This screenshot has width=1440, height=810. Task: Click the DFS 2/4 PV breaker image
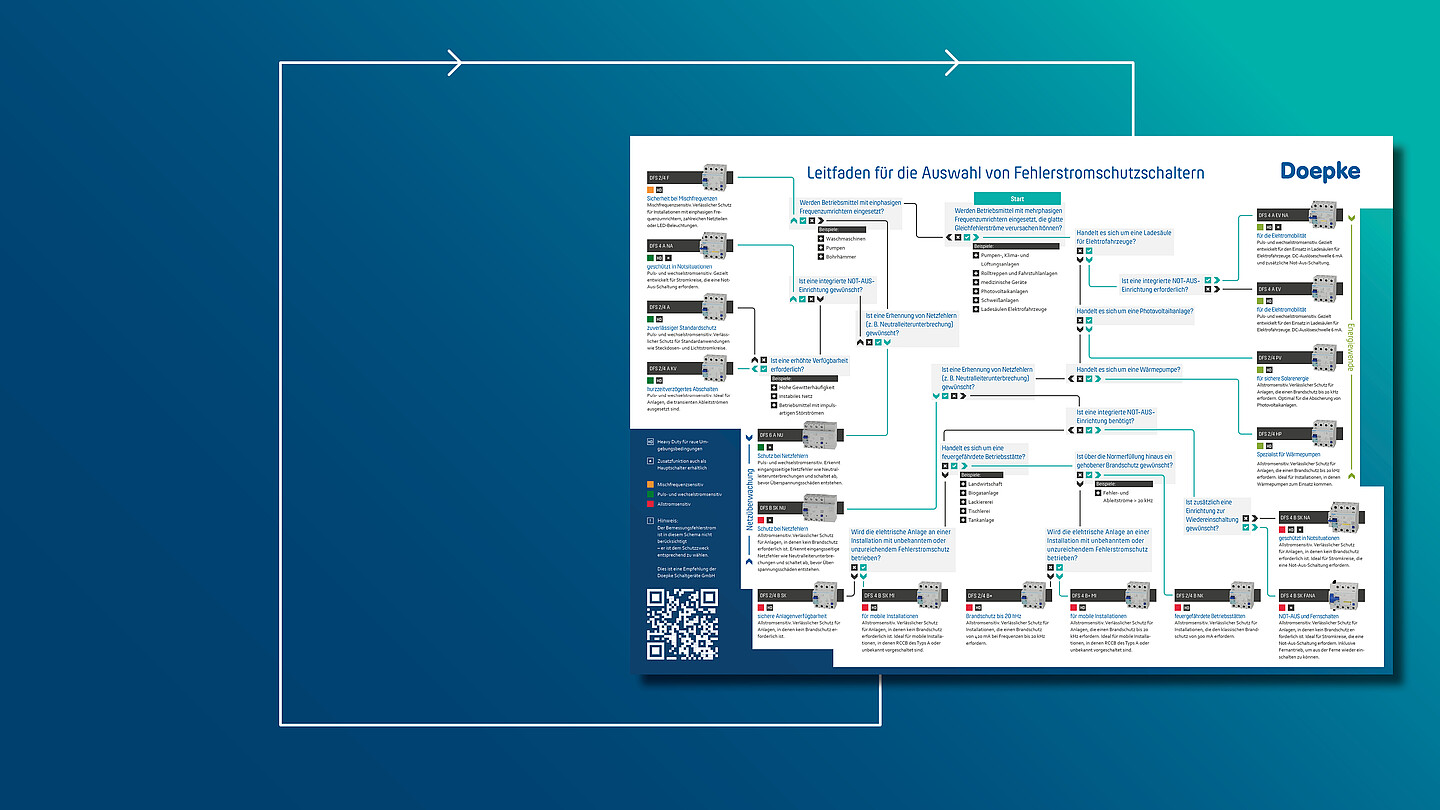coord(1324,357)
